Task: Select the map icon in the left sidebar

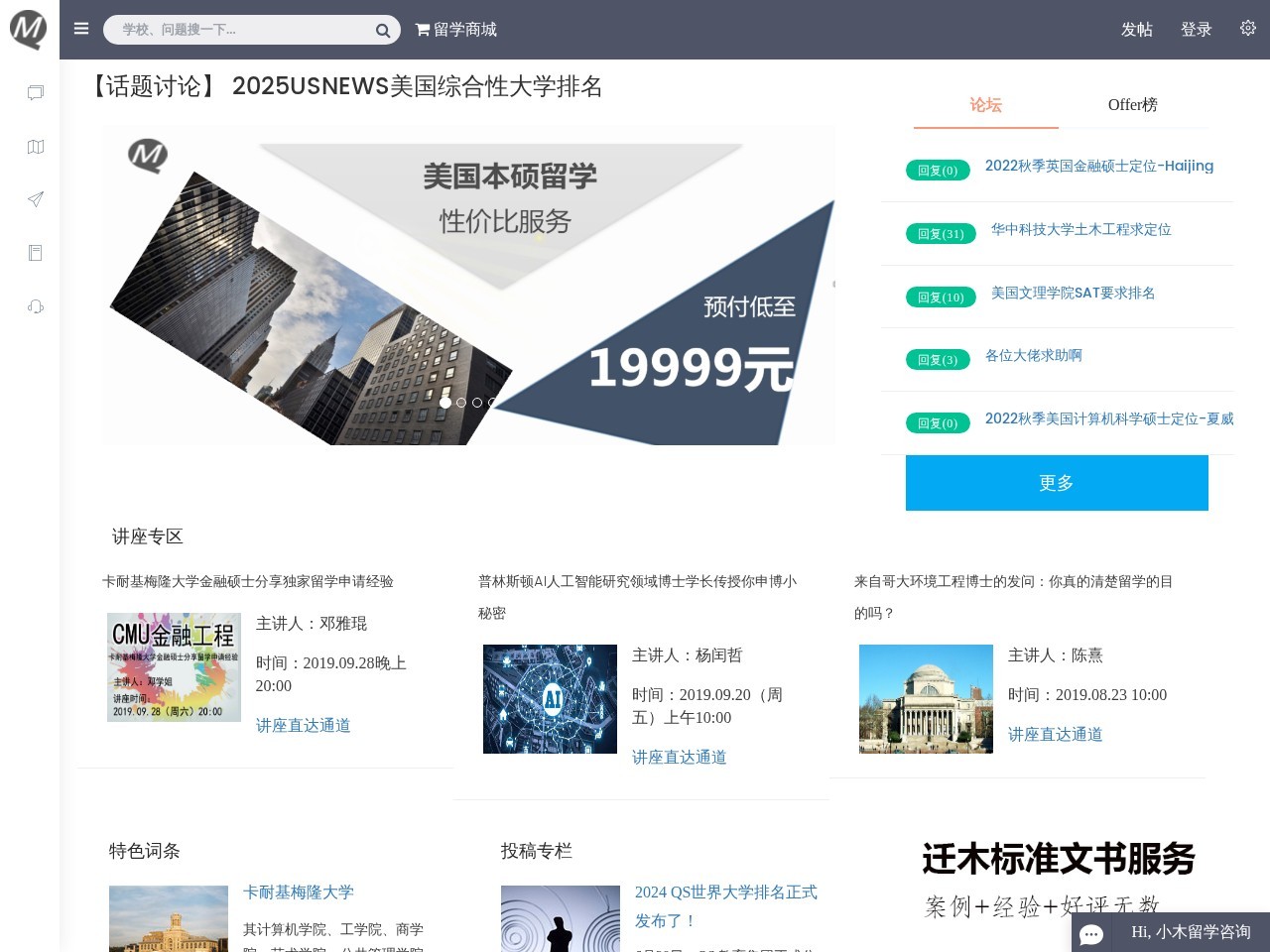Action: tap(34, 146)
